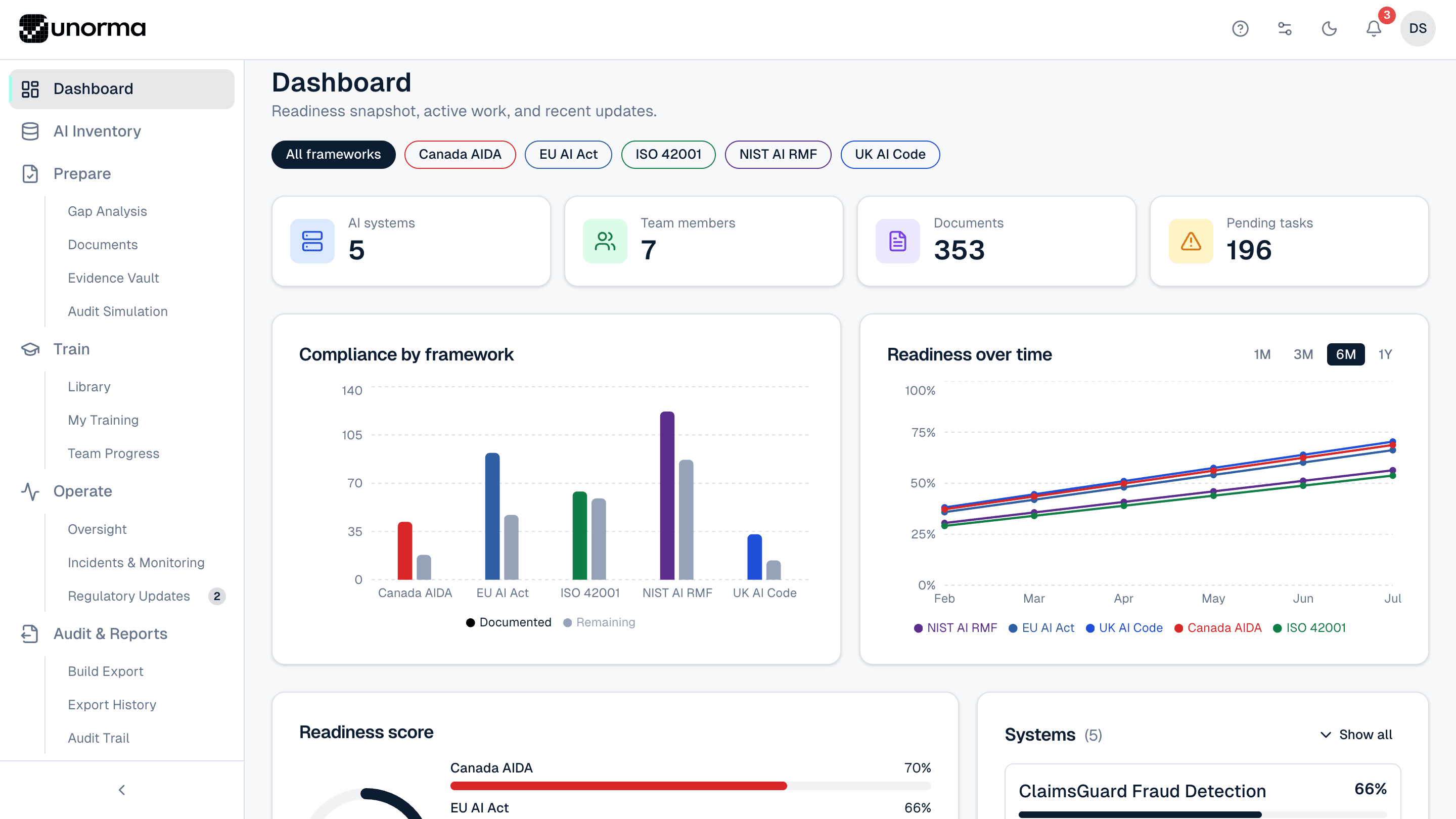Open ClaimsGuard Fraud Detection system card
Image resolution: width=1456 pixels, height=819 pixels.
(1202, 792)
